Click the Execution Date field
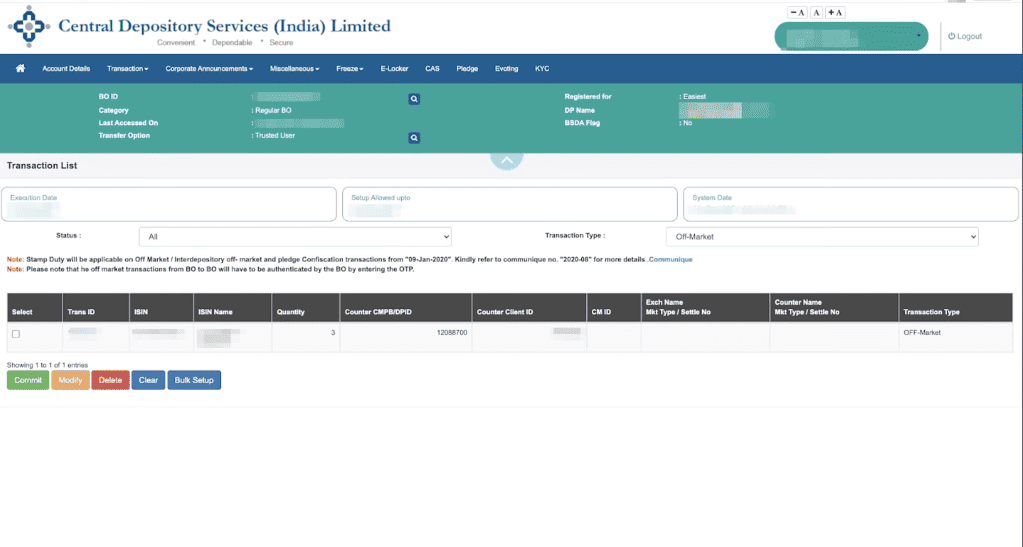The width and height of the screenshot is (1023, 547). click(x=168, y=204)
